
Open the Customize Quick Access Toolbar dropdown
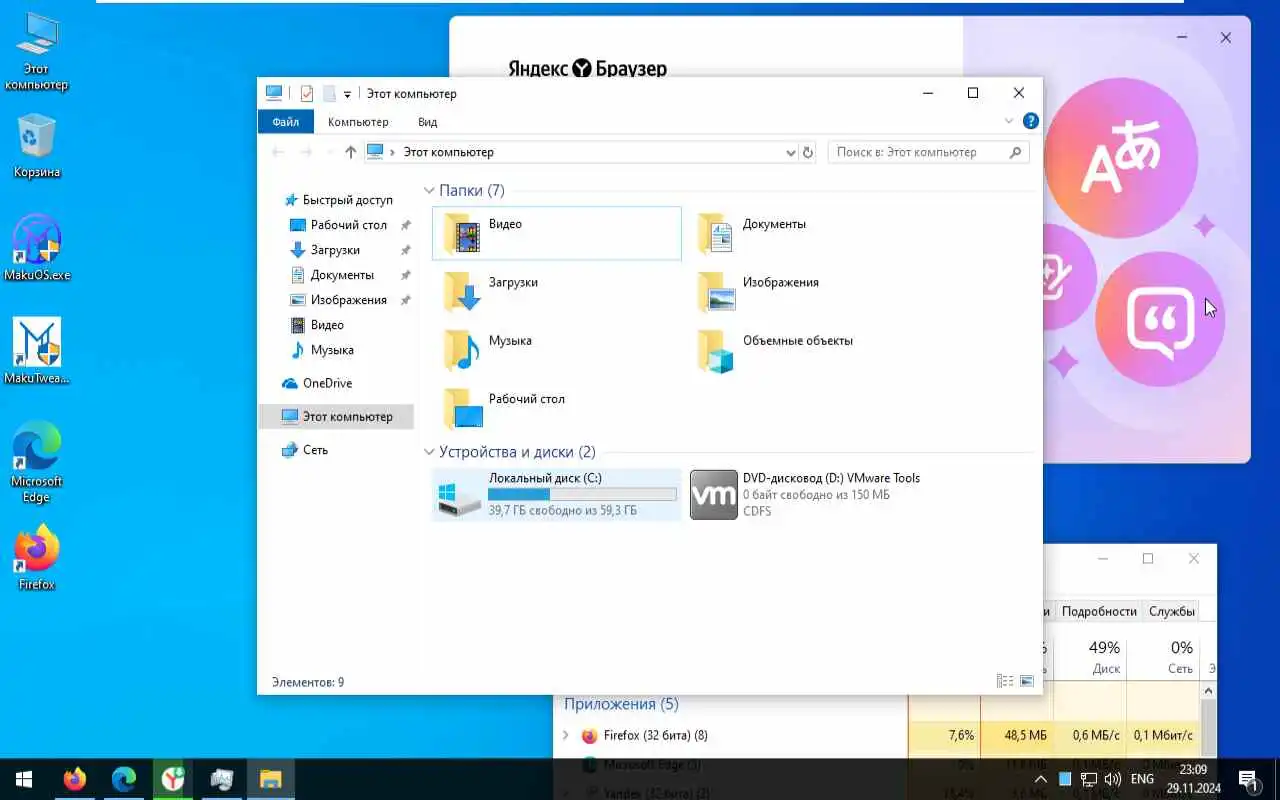(347, 94)
